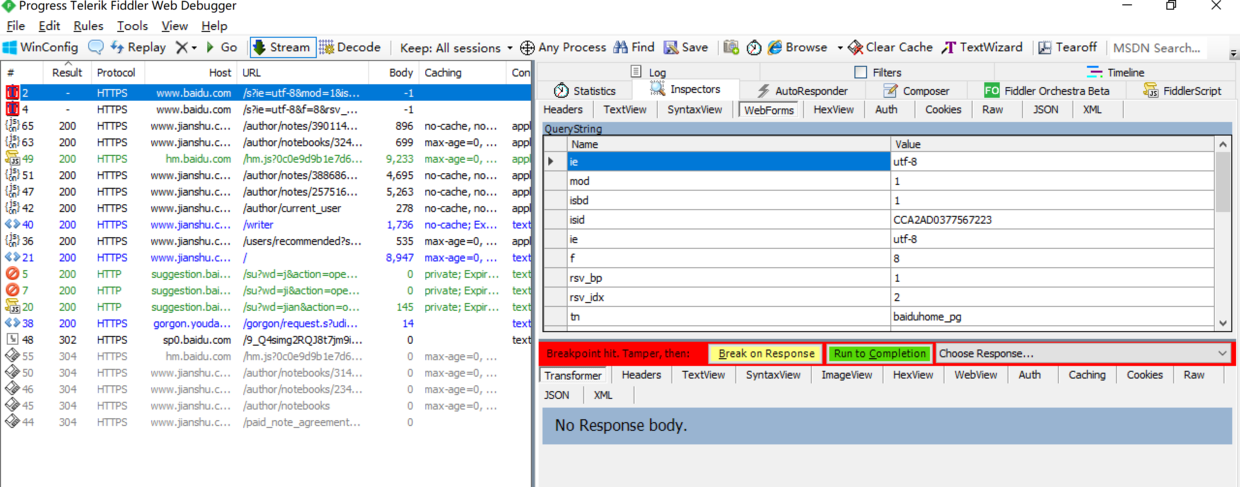
Task: Open the Tools menu
Action: (132, 26)
